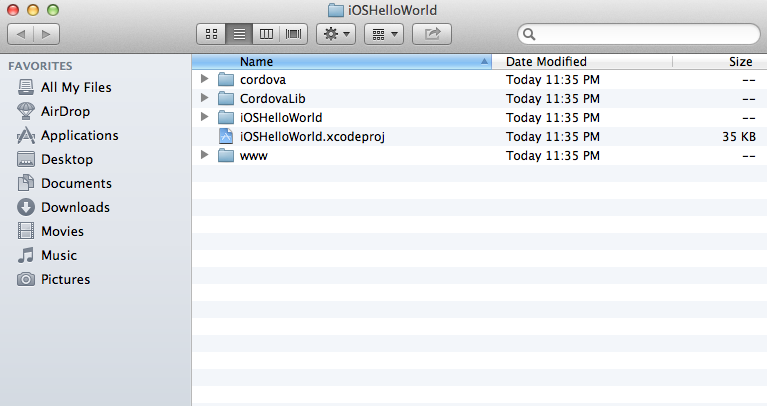767x406 pixels.
Task: Open All My Files in sidebar
Action: (x=76, y=88)
